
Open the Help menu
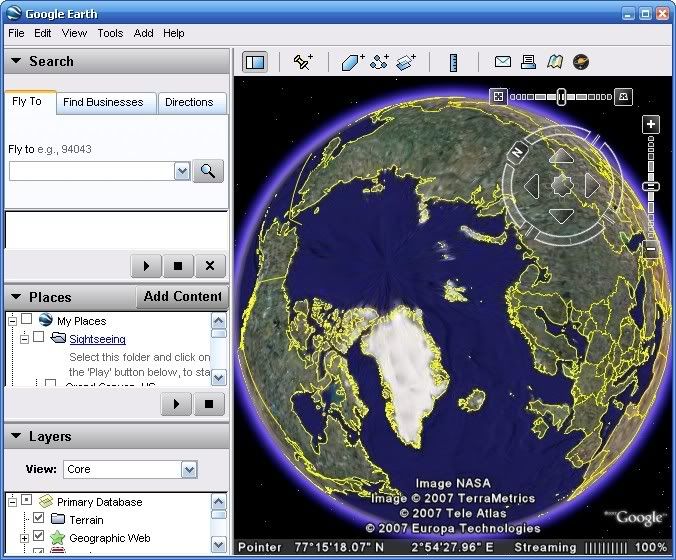tap(173, 33)
